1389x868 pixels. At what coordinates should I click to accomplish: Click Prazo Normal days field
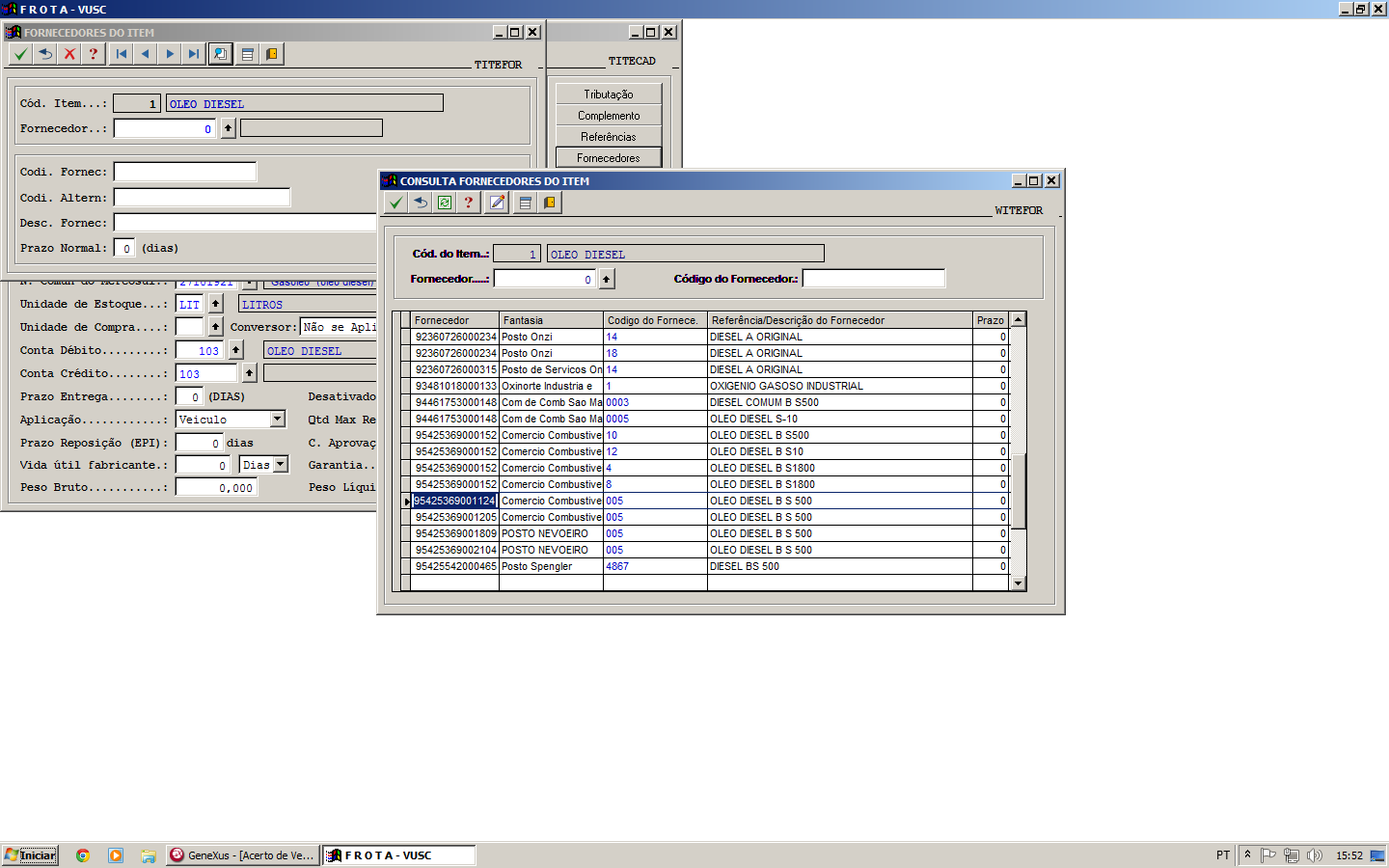124,248
